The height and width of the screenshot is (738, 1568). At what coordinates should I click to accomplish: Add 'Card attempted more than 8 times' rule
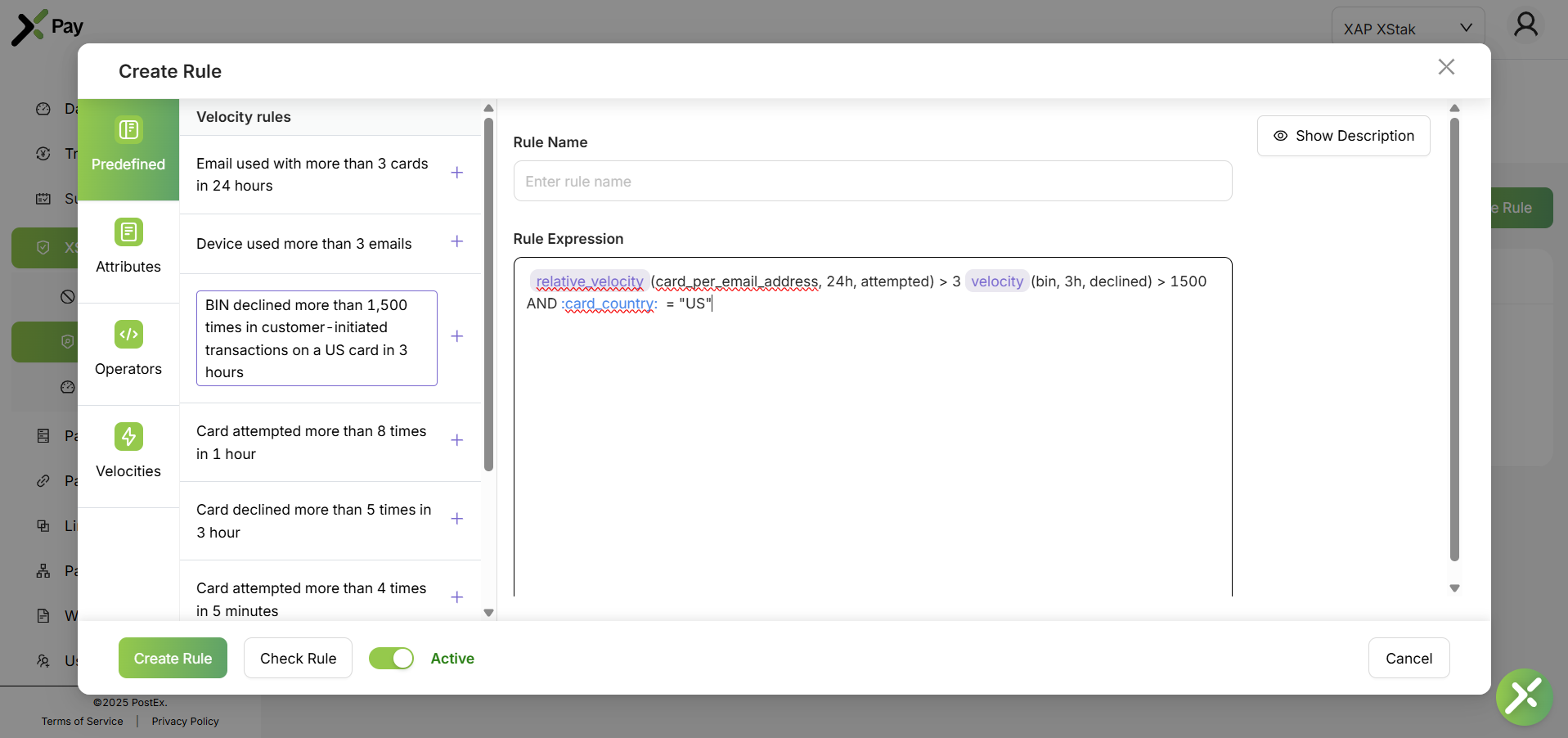pos(456,440)
